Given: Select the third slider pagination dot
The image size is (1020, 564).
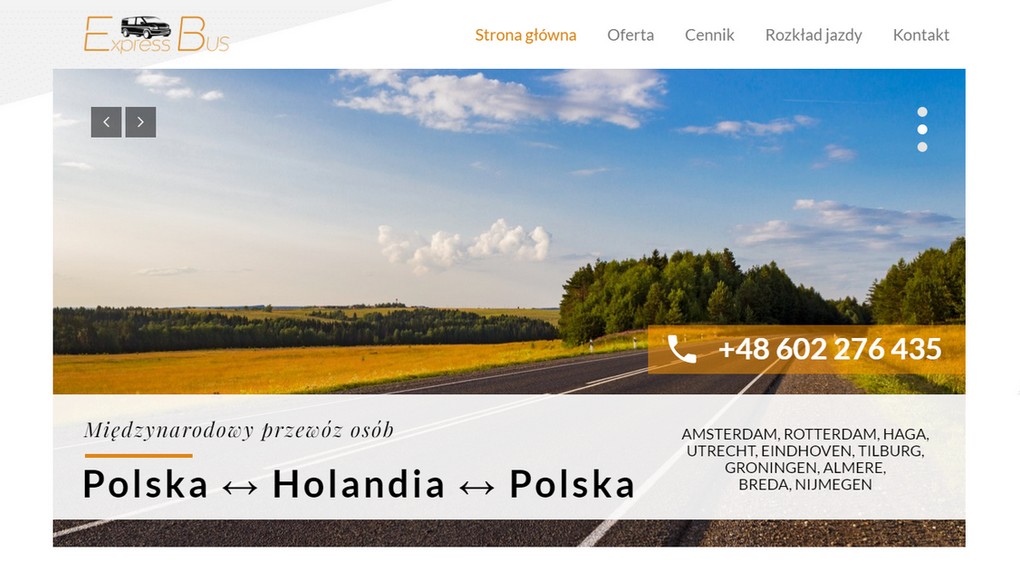Looking at the screenshot, I should pyautogui.click(x=922, y=147).
